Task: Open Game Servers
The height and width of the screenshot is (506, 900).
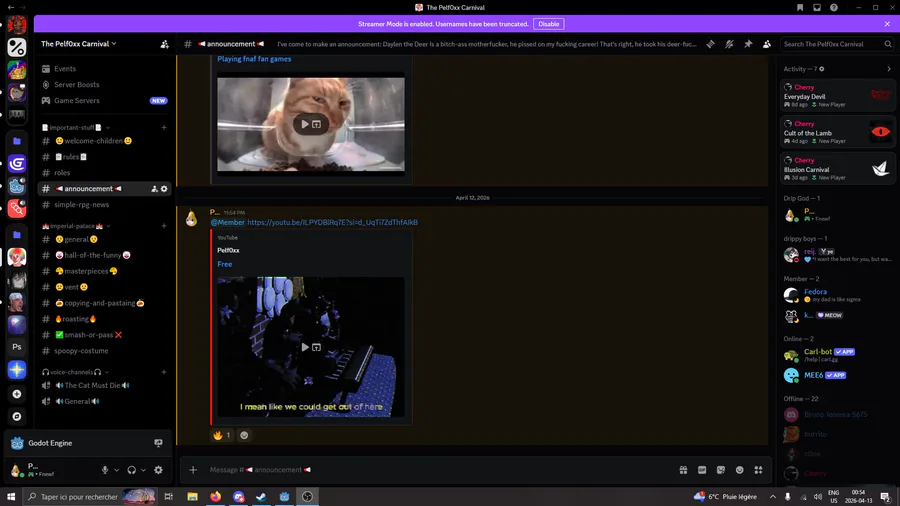Action: point(104,100)
